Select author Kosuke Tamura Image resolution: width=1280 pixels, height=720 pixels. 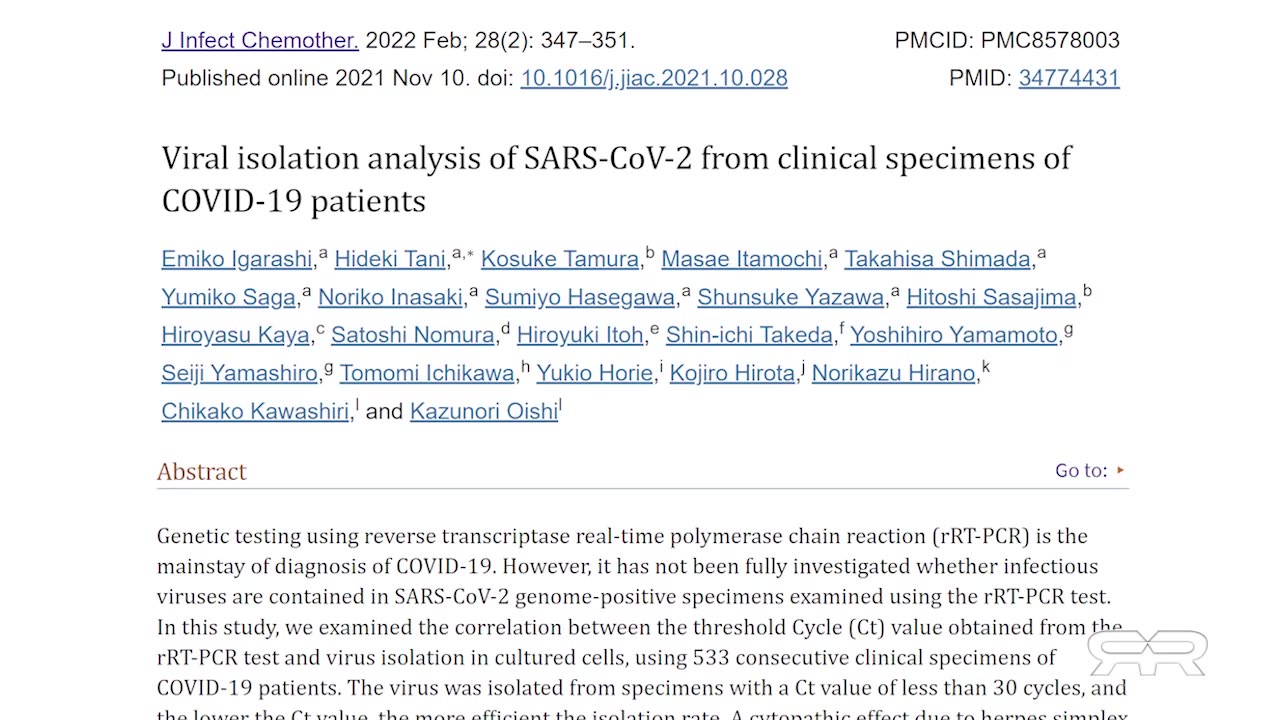pos(559,259)
